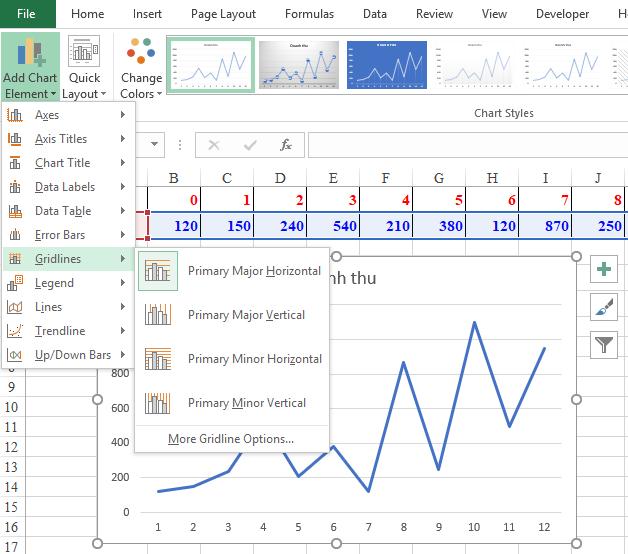Select the blue background chart style thumbnail
This screenshot has height=554, width=628.
click(x=387, y=65)
